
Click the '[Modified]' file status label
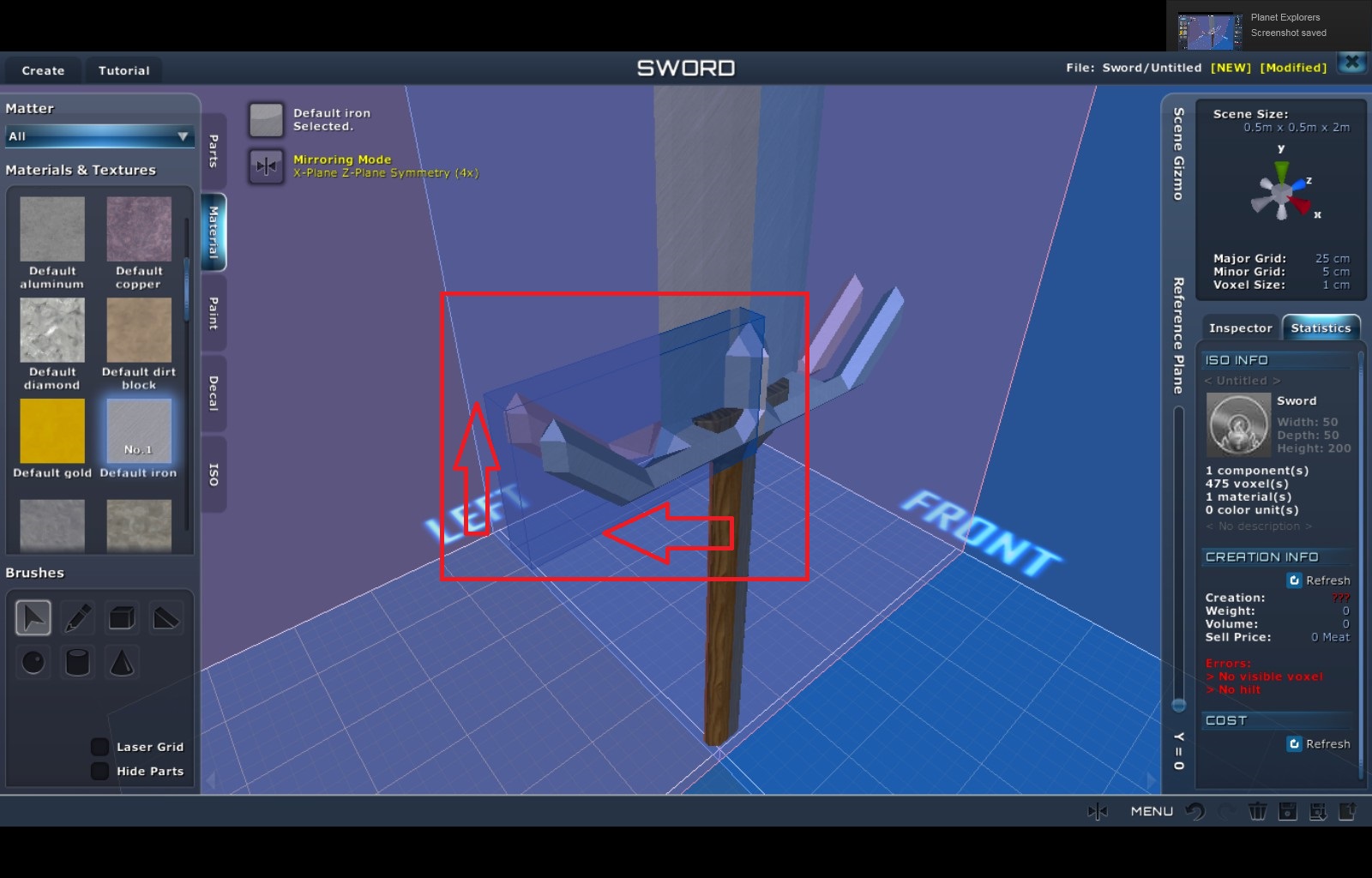[x=1293, y=68]
